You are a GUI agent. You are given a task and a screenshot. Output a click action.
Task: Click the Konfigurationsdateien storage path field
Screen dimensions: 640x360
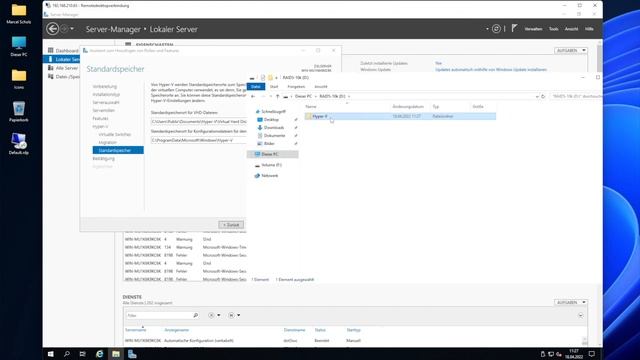coord(198,140)
